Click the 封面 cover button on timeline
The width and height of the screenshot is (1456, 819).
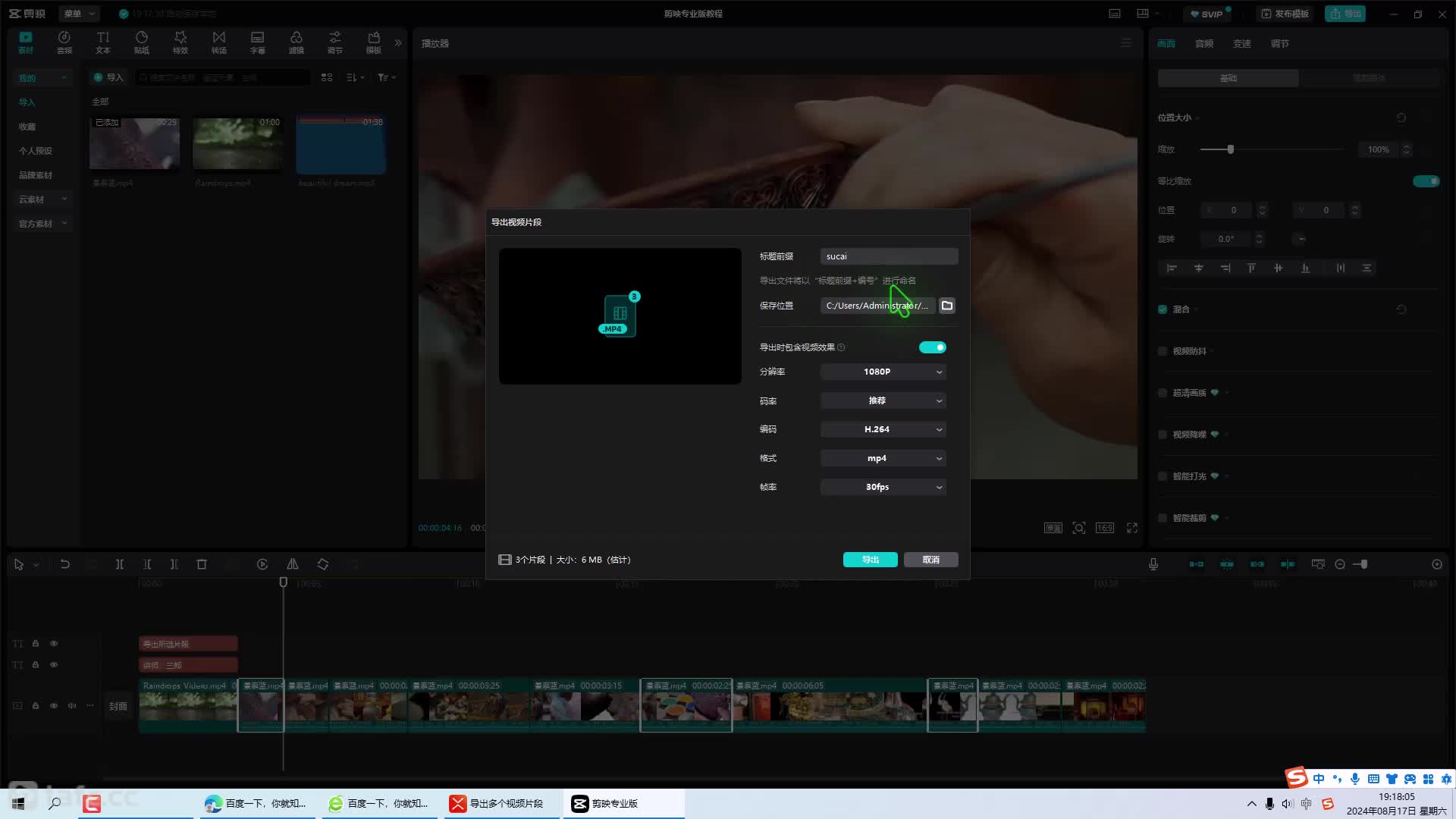pos(118,706)
